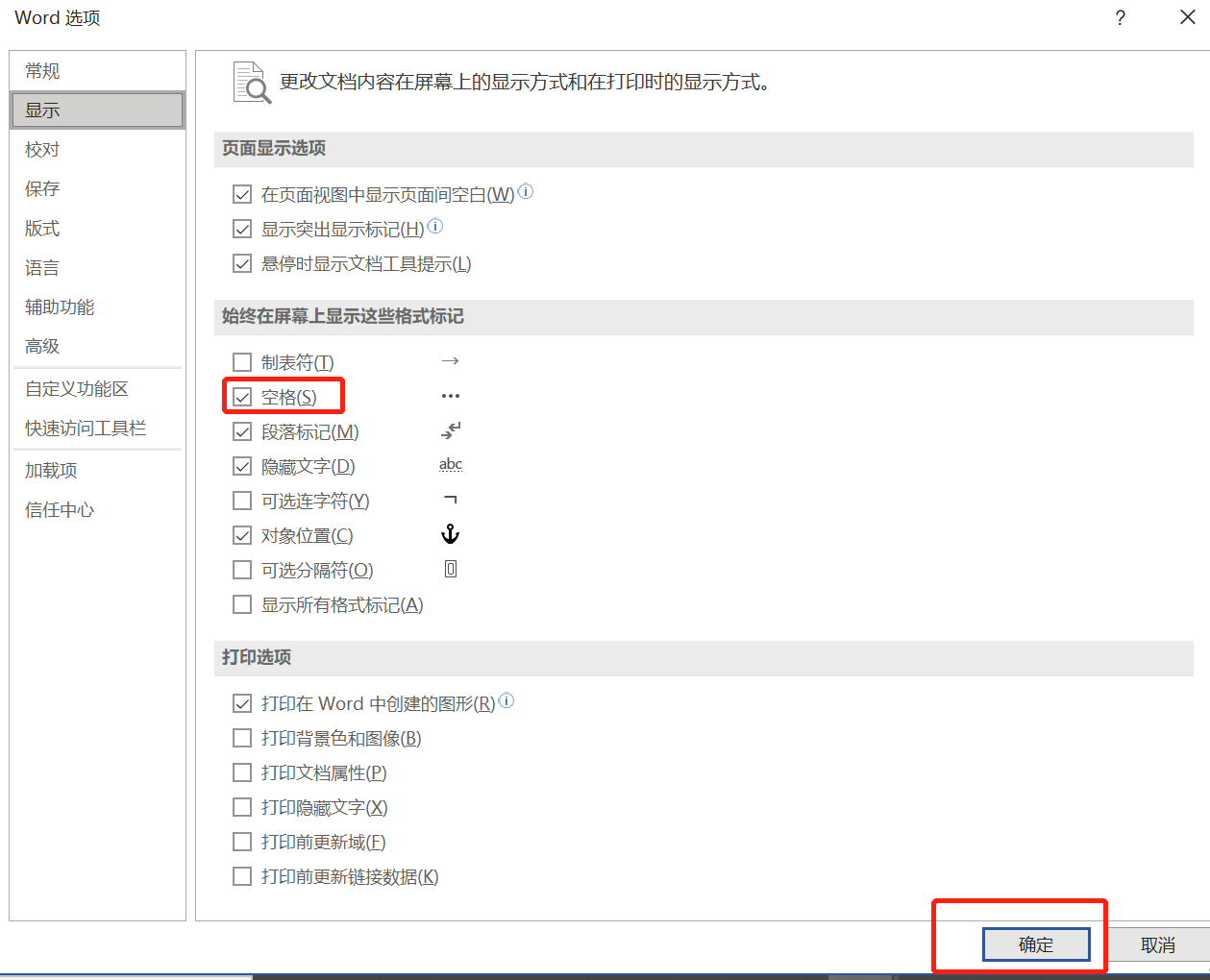Enable 打印隐藏文字 checkbox
This screenshot has width=1210, height=980.
242,808
